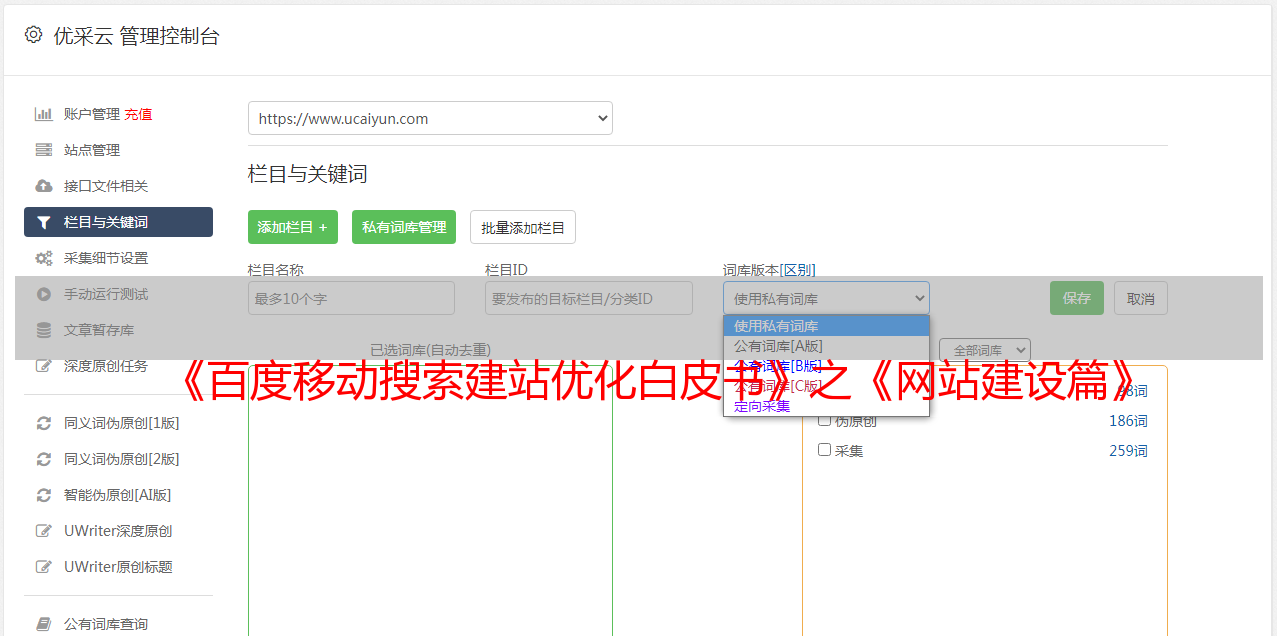This screenshot has width=1277, height=636.
Task: Choose 公有词库[A版] option in dropdown list
Action: [826, 346]
